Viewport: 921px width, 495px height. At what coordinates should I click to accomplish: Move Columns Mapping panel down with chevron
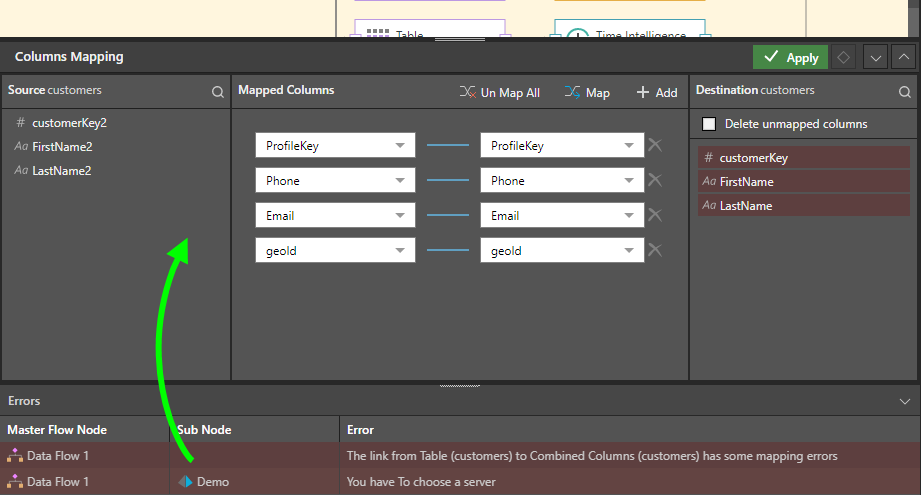coord(876,58)
